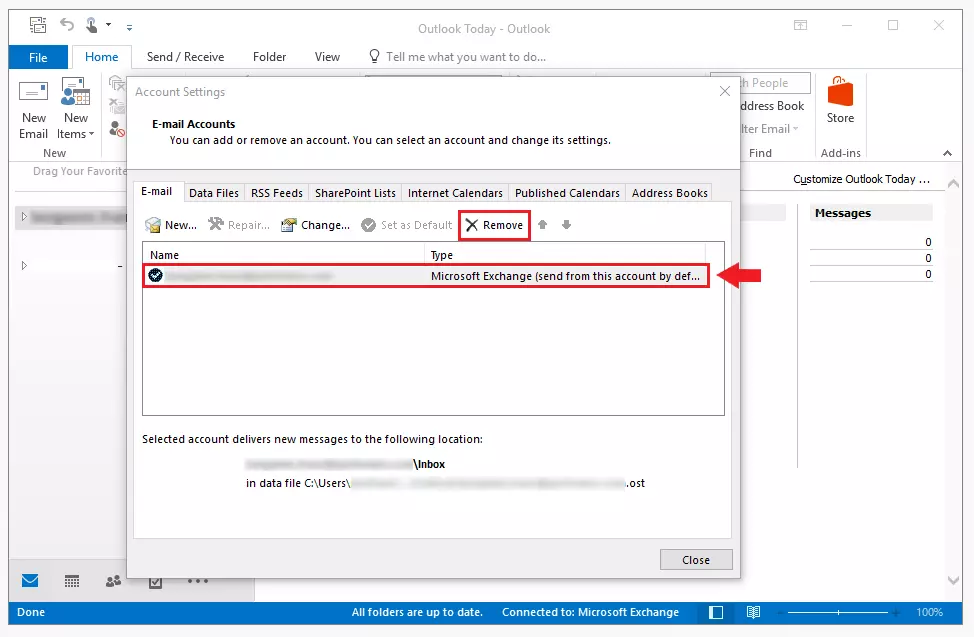Image resolution: width=974 pixels, height=637 pixels.
Task: Switch to the RSS Feeds tab
Action: click(276, 193)
